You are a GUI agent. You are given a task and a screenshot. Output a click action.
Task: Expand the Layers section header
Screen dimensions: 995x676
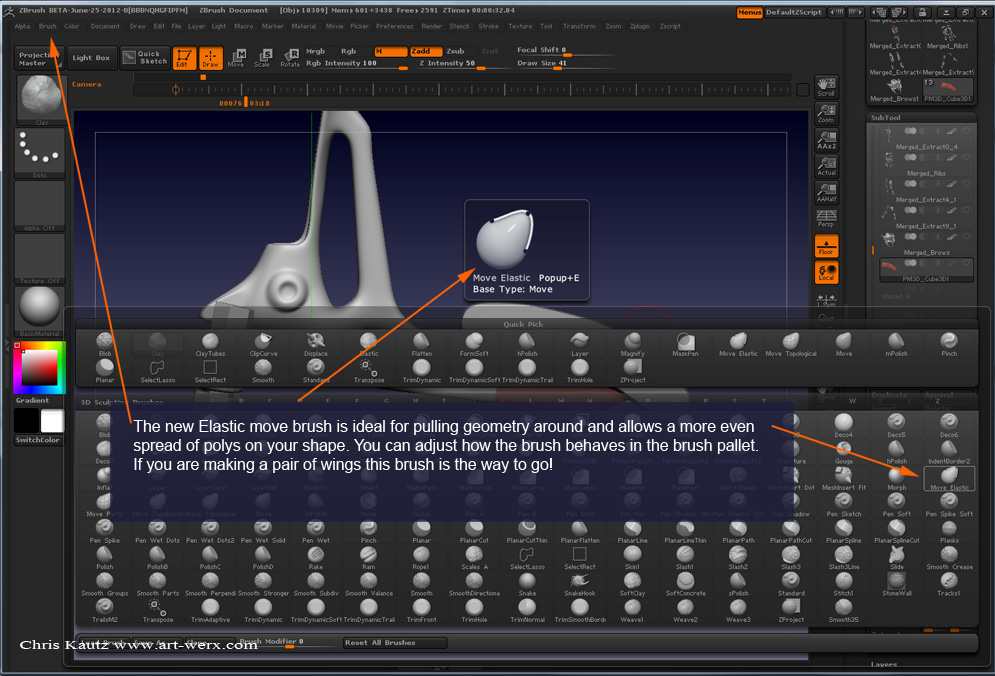click(883, 665)
